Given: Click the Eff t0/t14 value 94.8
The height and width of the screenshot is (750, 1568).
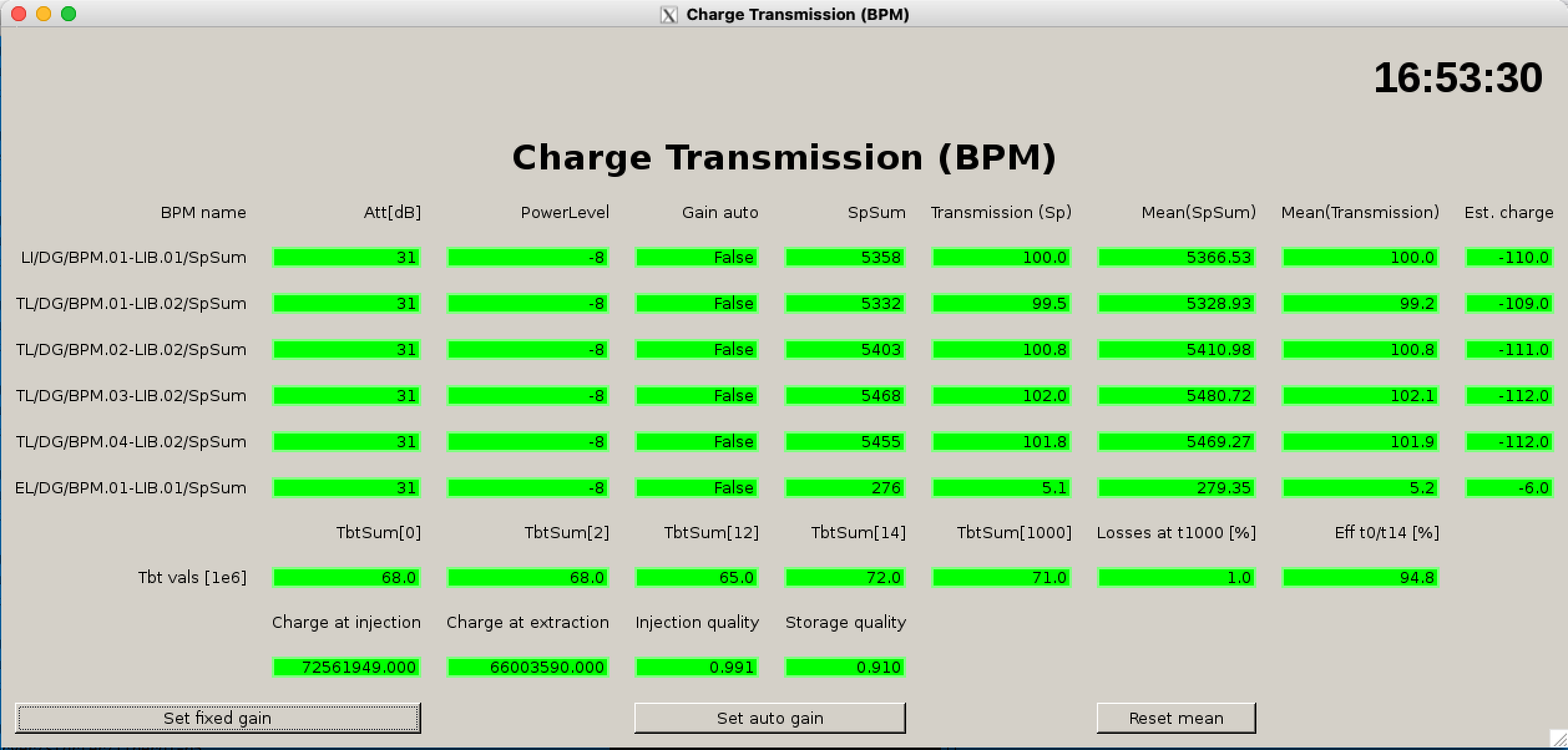Looking at the screenshot, I should 1360,577.
